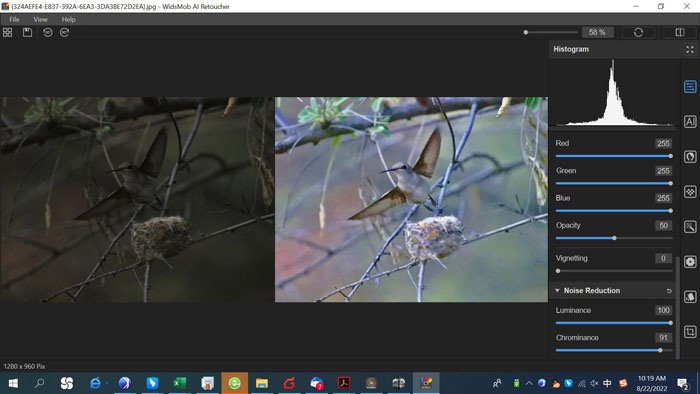Screen dimensions: 700x394
Task: Click the reset rotate button beside zoom
Action: click(638, 32)
